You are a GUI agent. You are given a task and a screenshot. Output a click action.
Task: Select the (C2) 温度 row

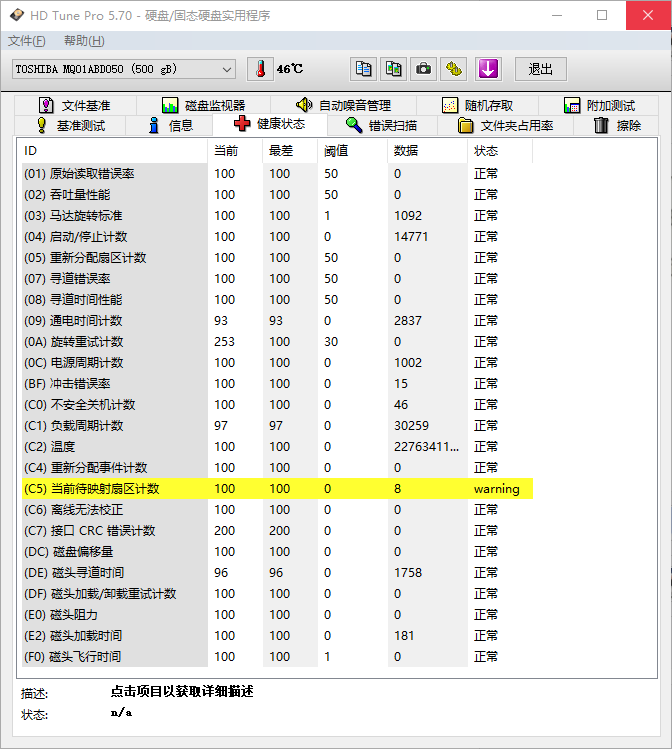pyautogui.click(x=277, y=447)
